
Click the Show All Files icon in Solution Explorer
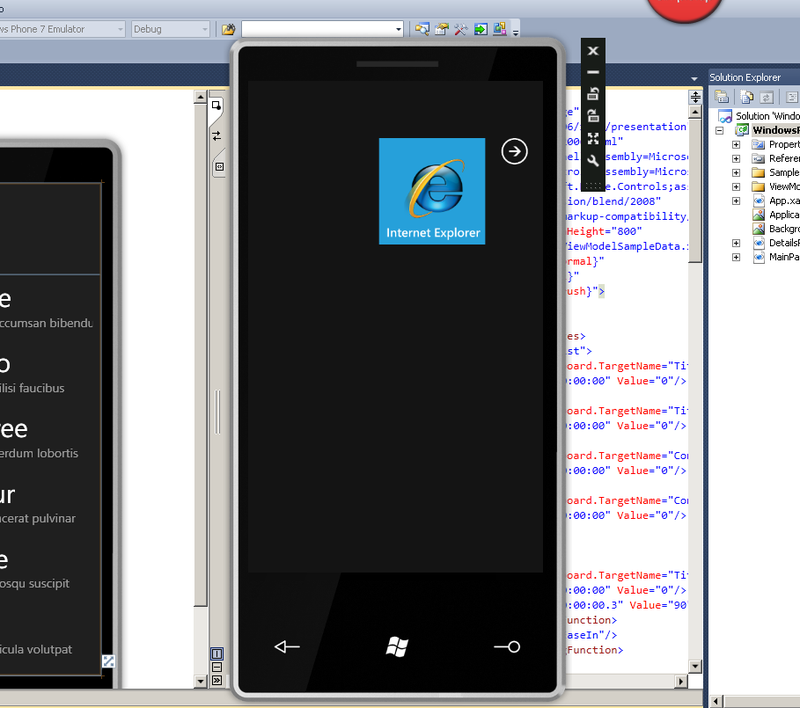(x=747, y=97)
